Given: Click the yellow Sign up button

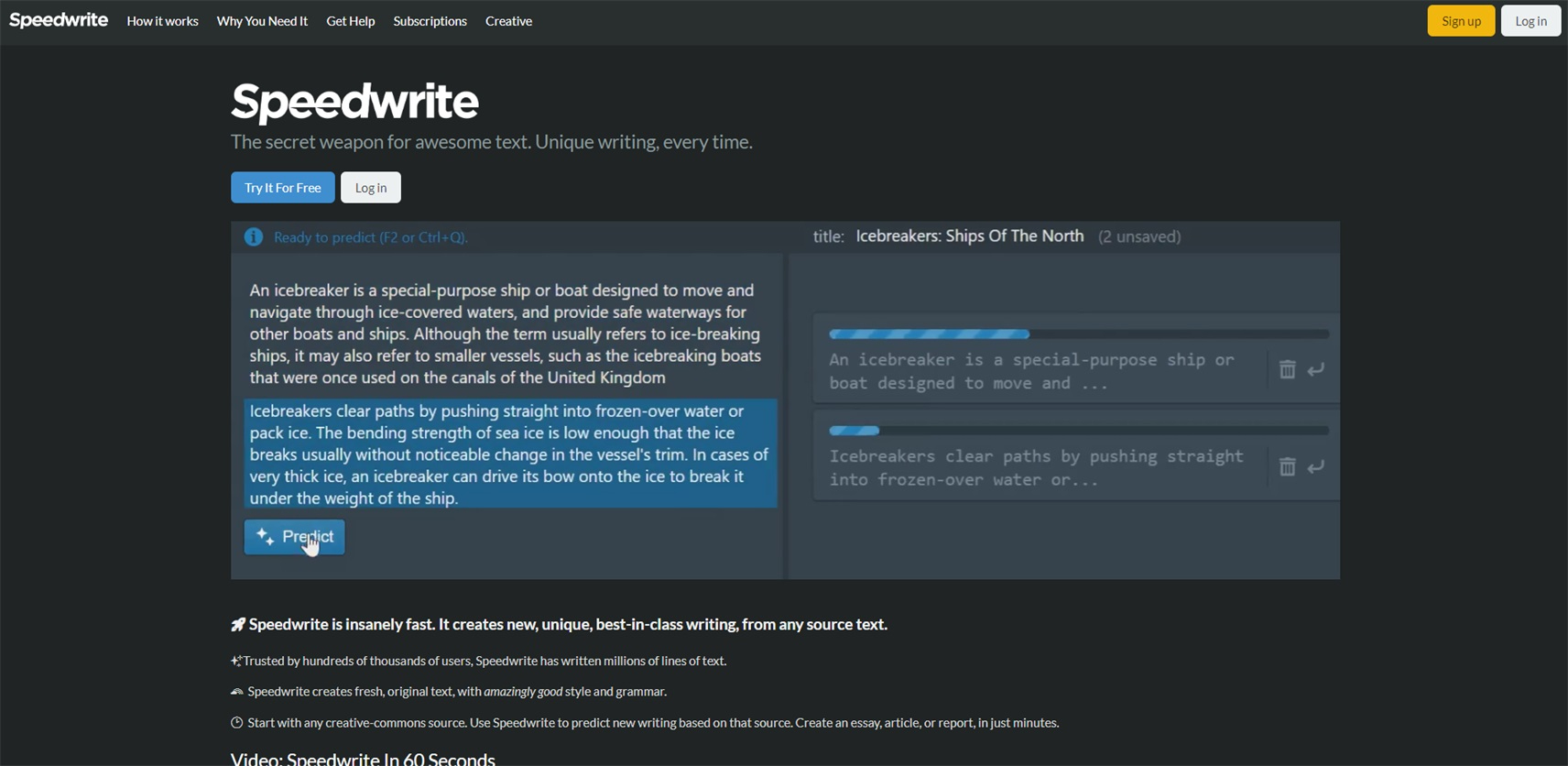Looking at the screenshot, I should [1461, 21].
